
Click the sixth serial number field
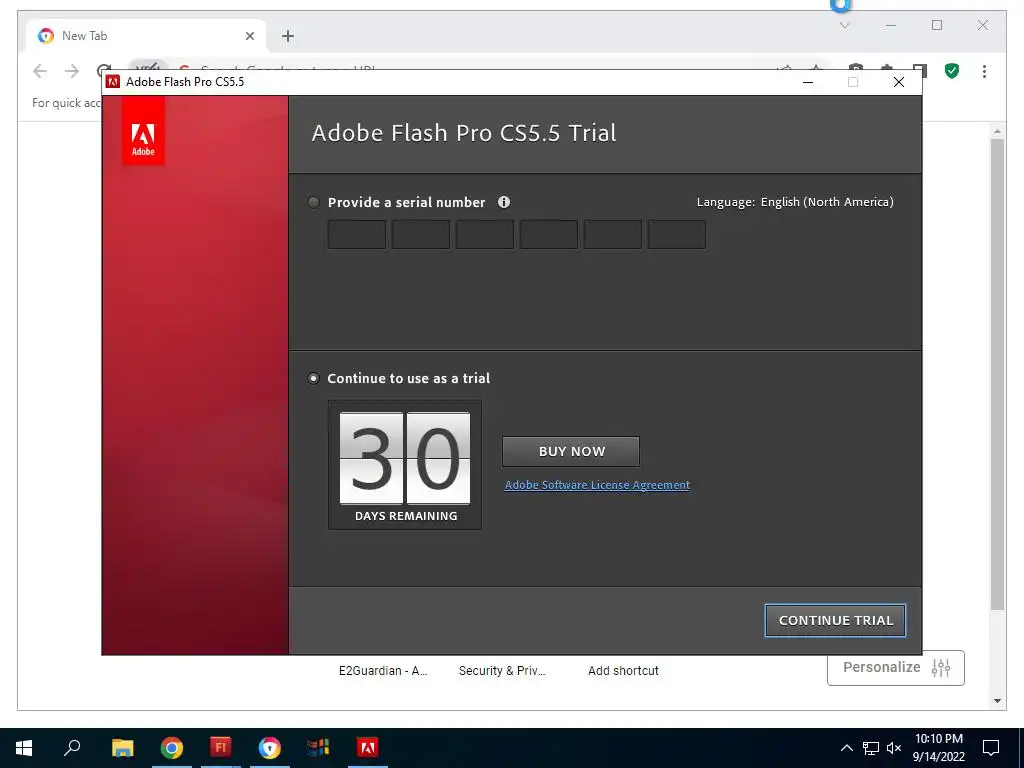677,234
